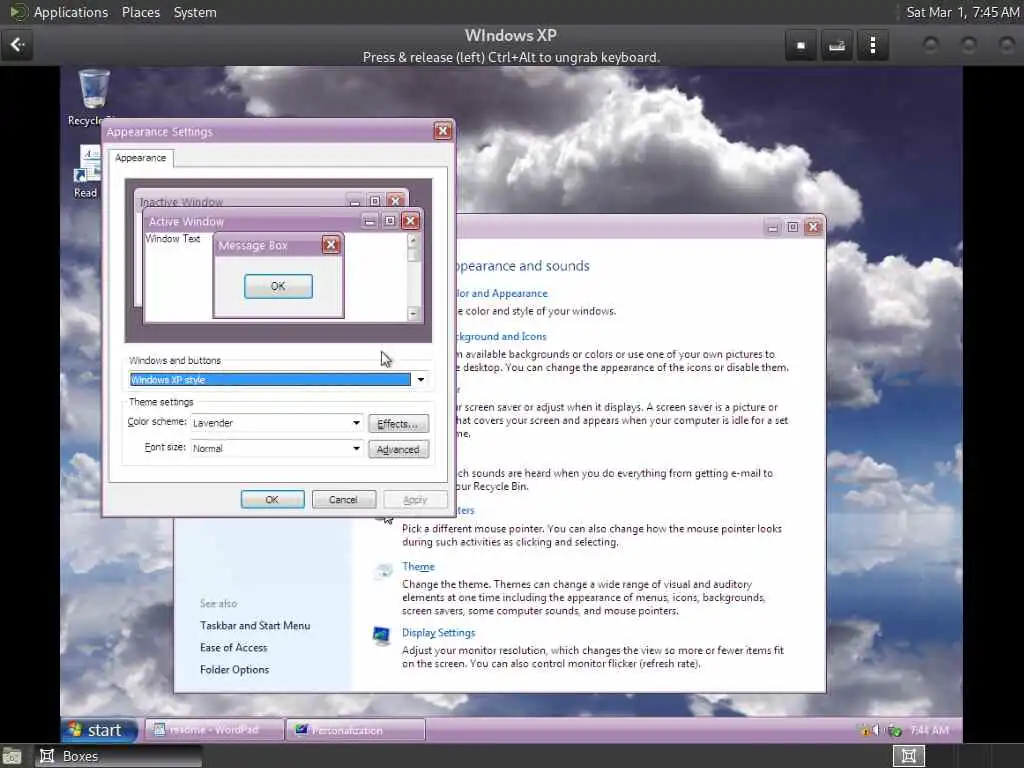Click the network tray icon

point(894,730)
